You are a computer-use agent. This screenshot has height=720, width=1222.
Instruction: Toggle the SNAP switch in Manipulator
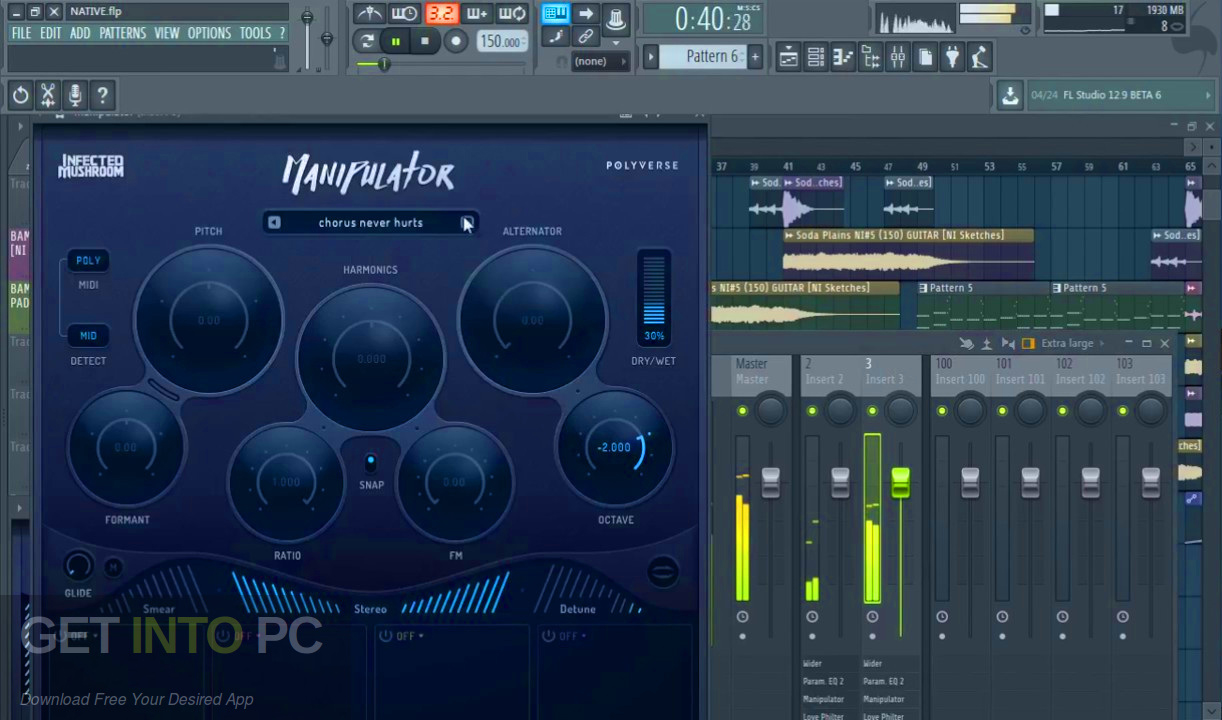click(x=370, y=462)
